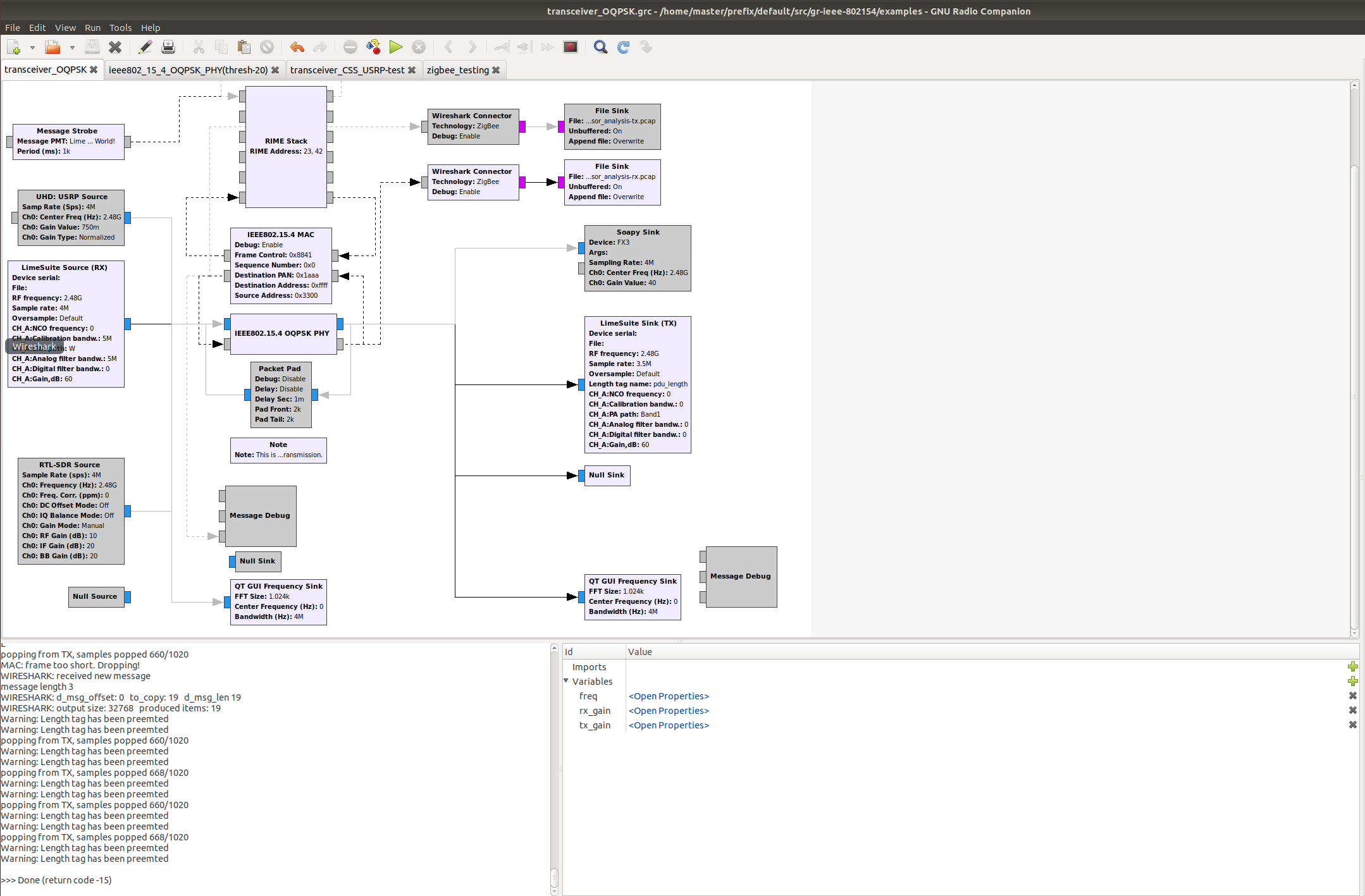Click the Edit properties pencil icon

click(x=145, y=47)
